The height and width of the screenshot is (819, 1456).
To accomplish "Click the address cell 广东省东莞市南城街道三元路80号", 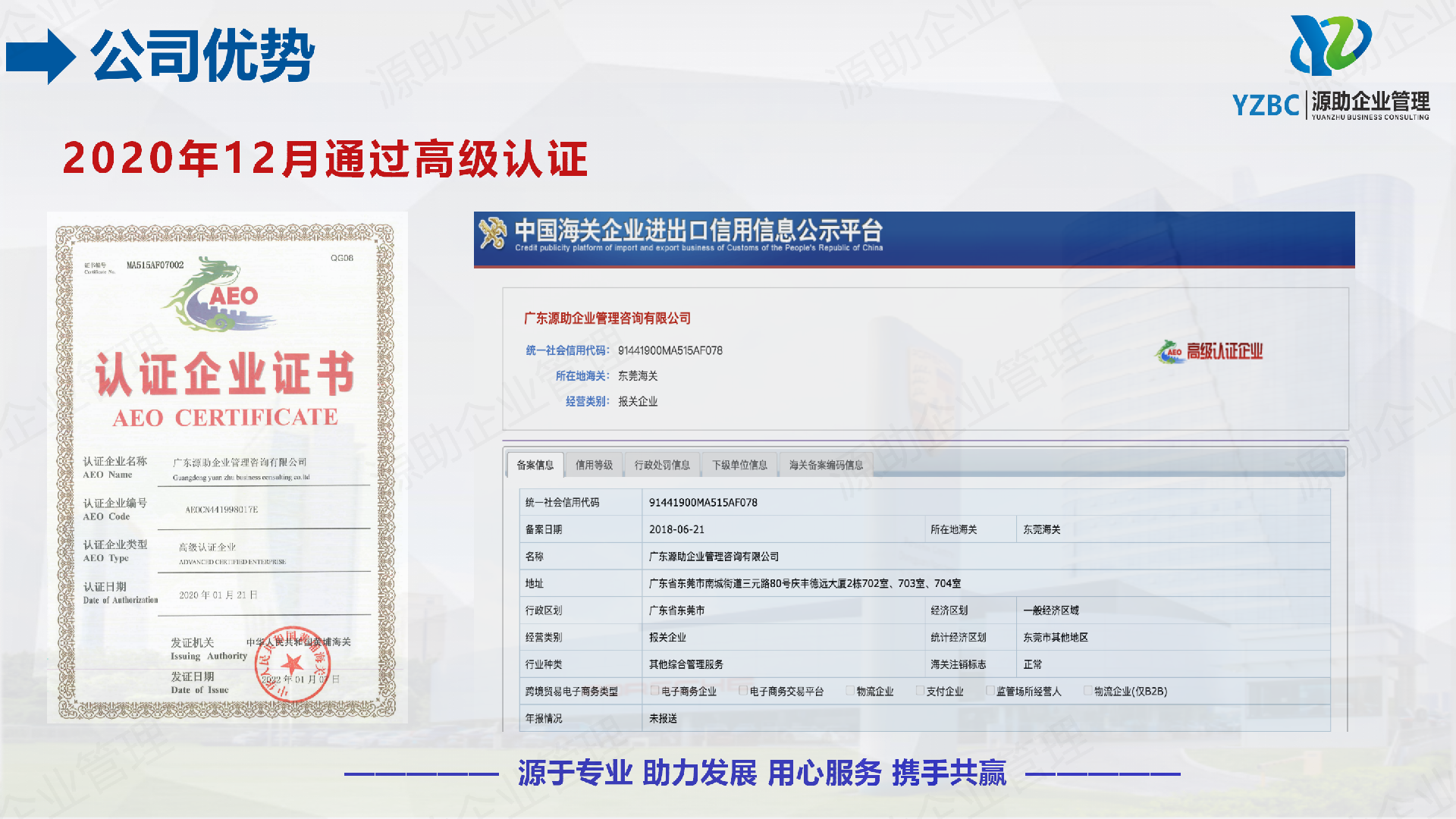I will [805, 583].
